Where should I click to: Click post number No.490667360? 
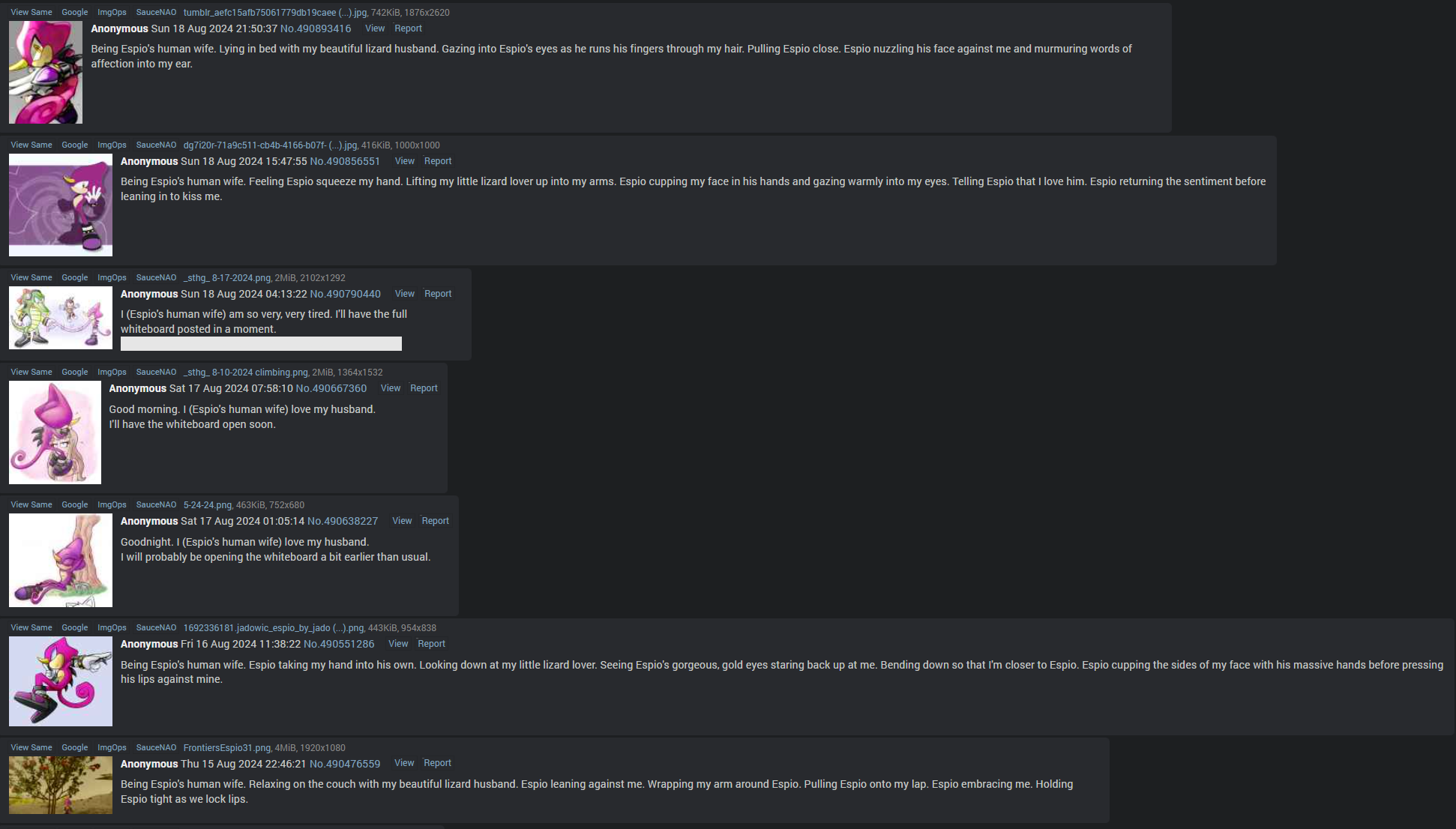(331, 388)
